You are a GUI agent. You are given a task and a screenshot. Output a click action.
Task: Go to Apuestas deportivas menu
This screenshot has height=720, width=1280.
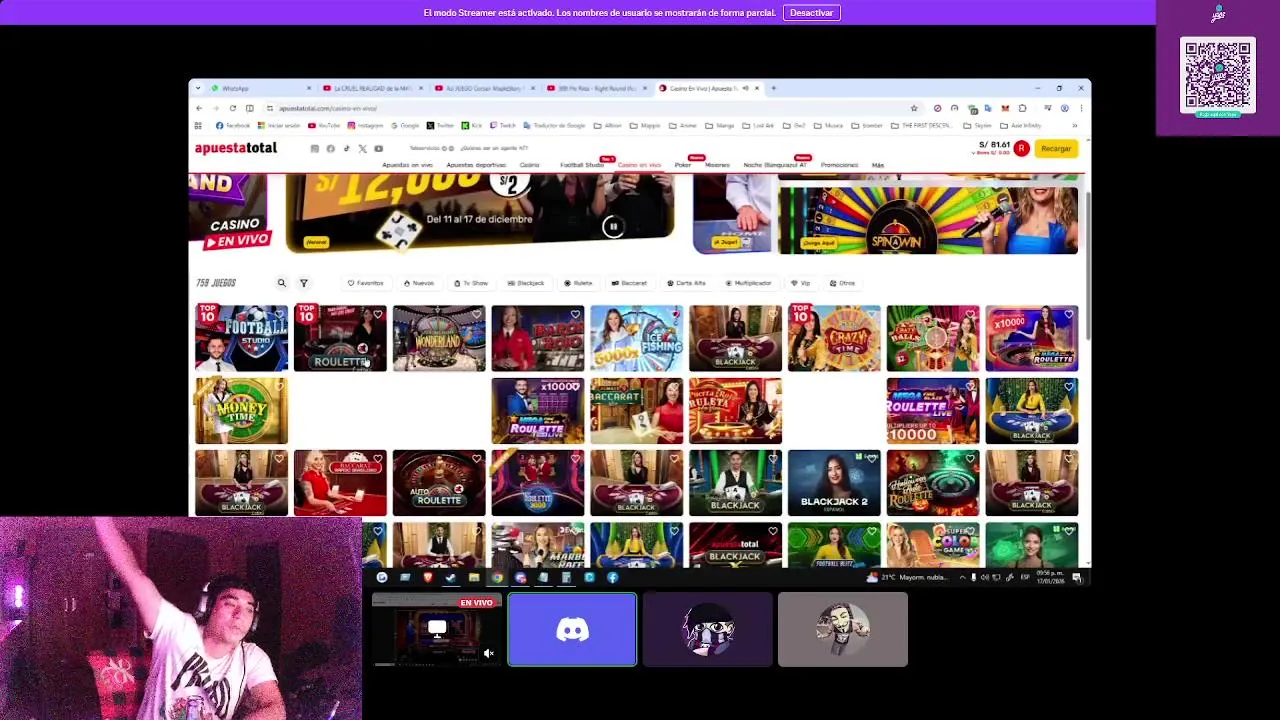point(476,165)
